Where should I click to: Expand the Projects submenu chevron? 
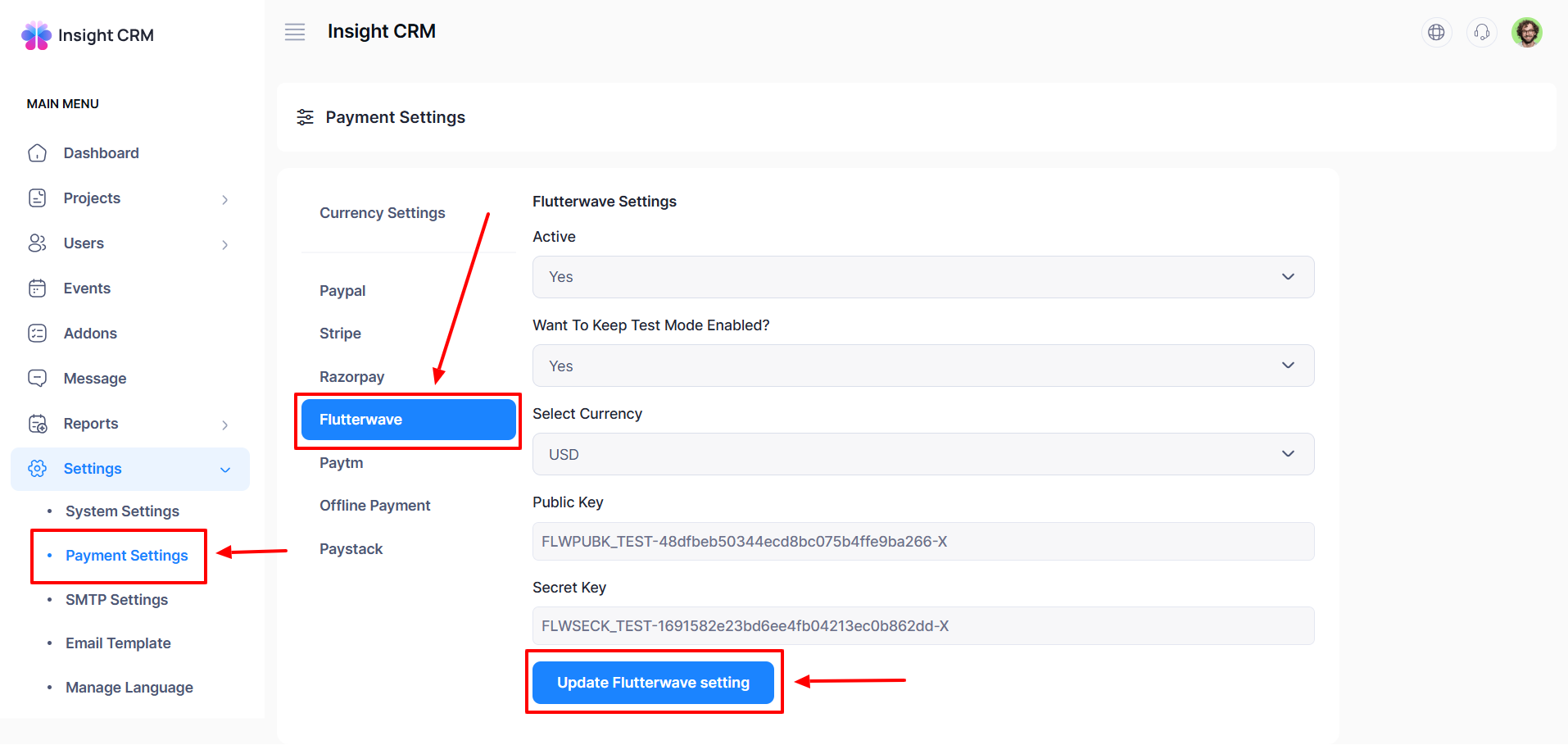[x=224, y=199]
